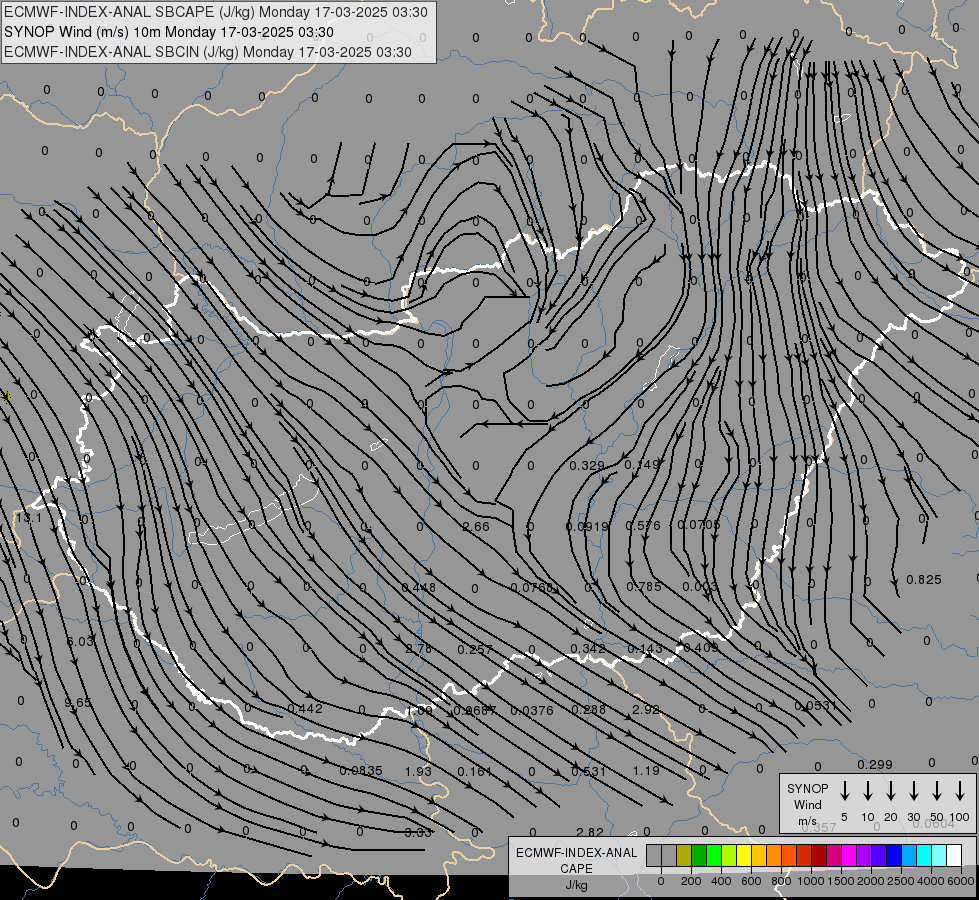Click the map value 0.257

475,650
